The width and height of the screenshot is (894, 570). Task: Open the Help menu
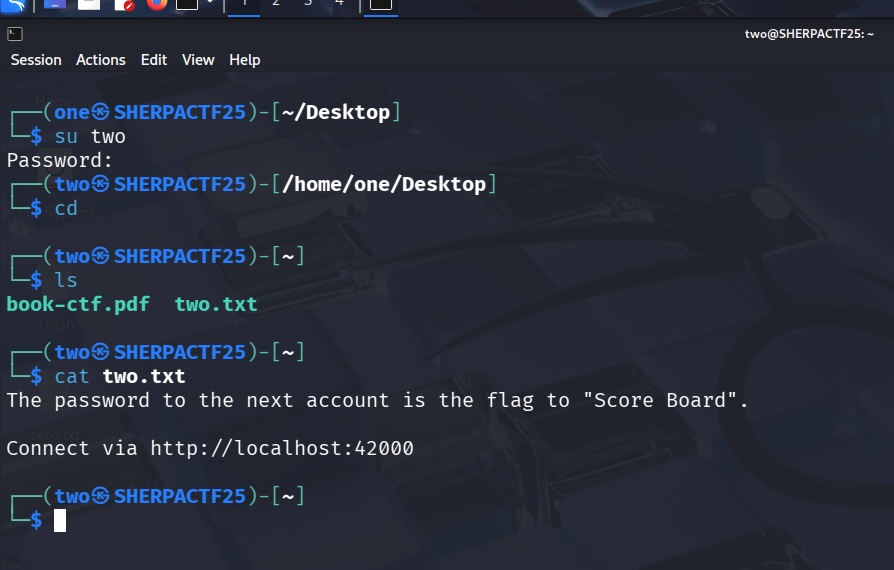click(x=245, y=60)
